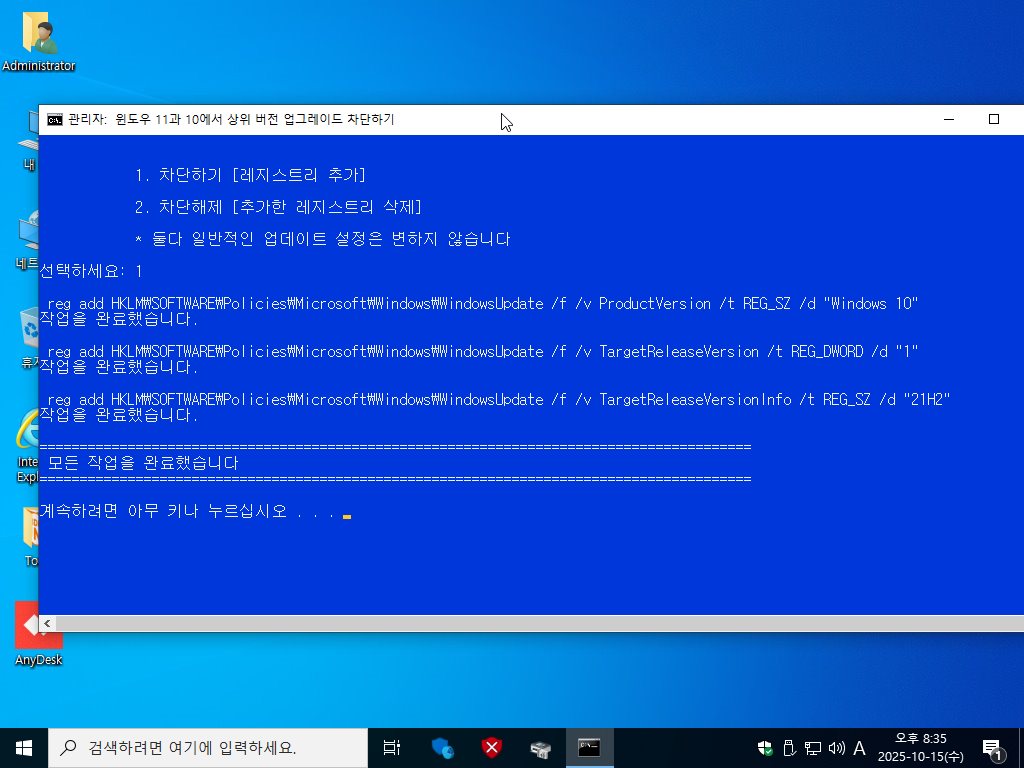Click the line '선택하세요: 1'
The image size is (1024, 768).
coord(91,271)
